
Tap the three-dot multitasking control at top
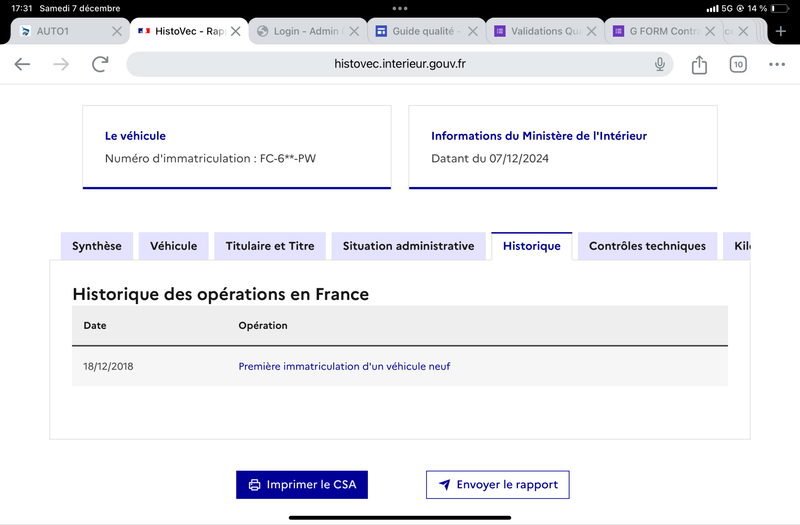(x=400, y=8)
